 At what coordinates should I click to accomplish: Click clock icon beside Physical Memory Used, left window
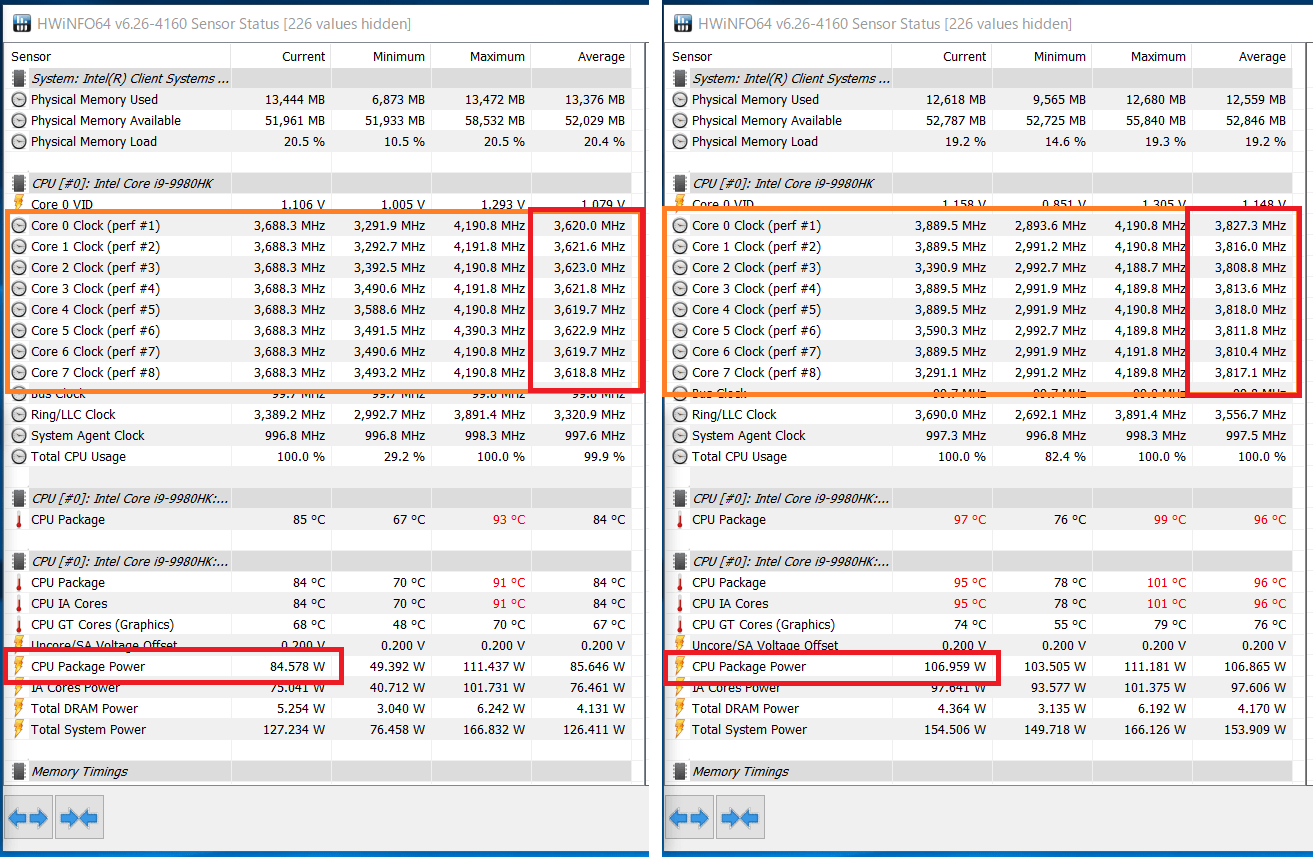[19, 100]
